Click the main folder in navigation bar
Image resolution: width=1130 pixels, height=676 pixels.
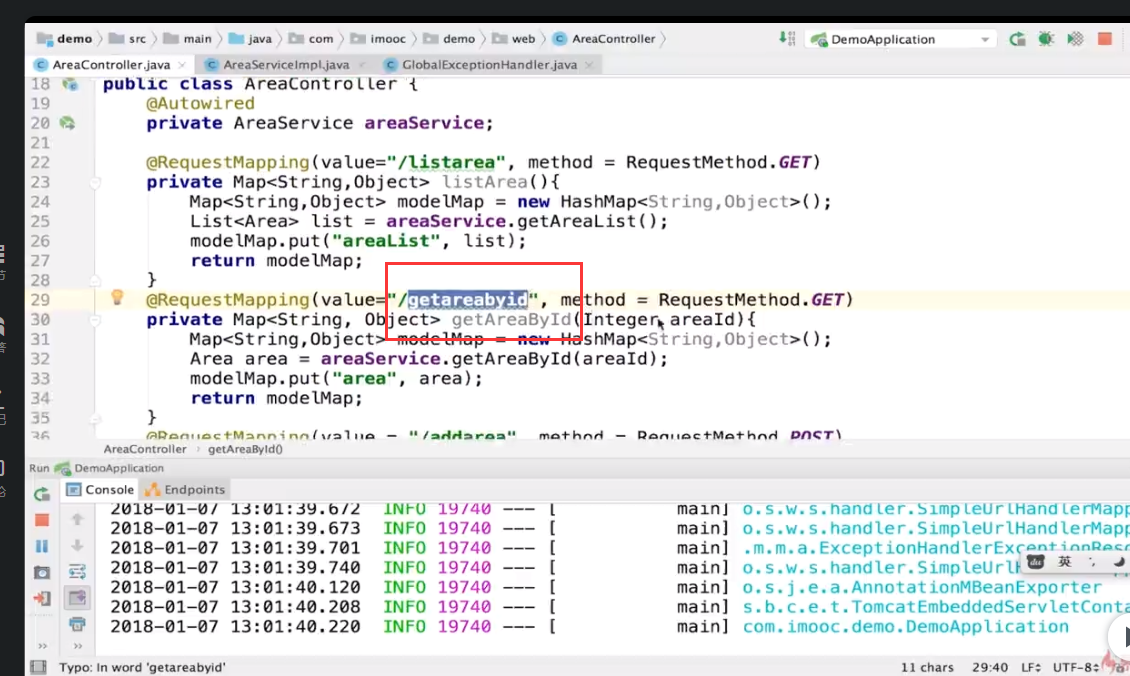pyautogui.click(x=187, y=38)
